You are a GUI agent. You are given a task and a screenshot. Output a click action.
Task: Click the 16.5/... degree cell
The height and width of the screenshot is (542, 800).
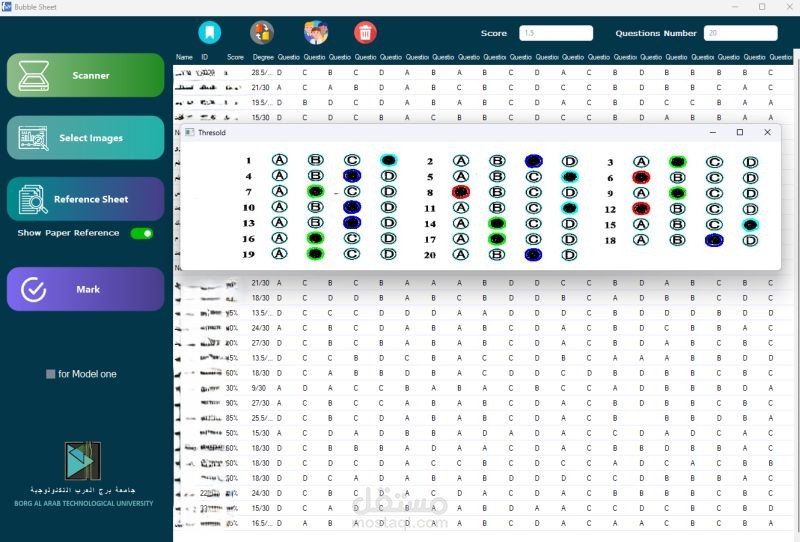click(261, 523)
